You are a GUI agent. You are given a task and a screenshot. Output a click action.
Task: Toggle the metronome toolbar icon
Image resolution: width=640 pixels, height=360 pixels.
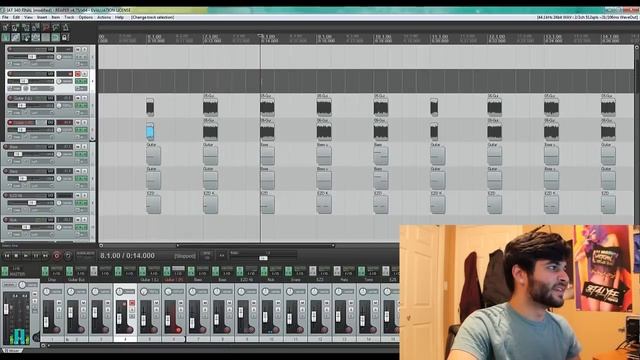pyautogui.click(x=65, y=27)
